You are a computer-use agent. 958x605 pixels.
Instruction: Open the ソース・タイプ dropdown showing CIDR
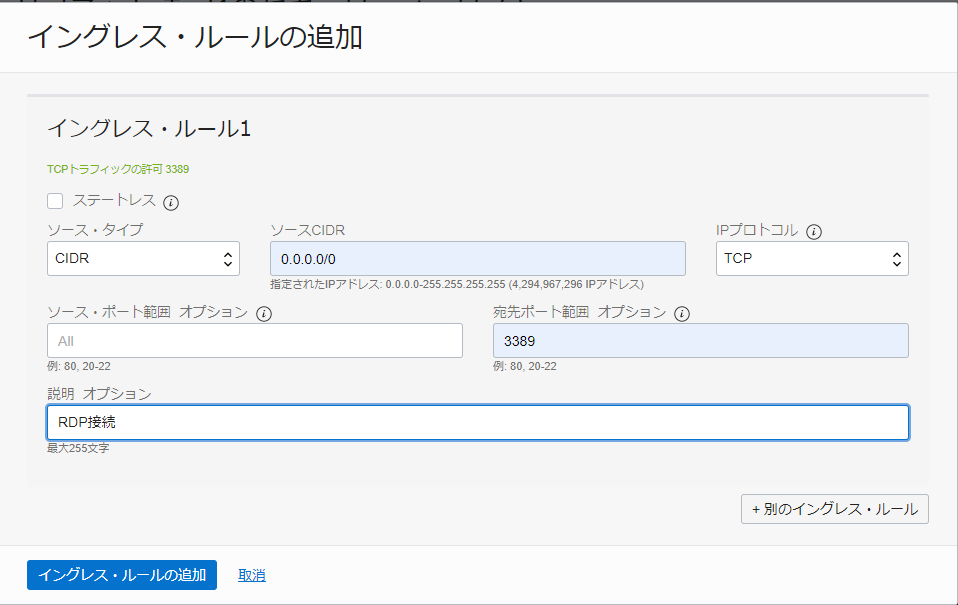140,258
